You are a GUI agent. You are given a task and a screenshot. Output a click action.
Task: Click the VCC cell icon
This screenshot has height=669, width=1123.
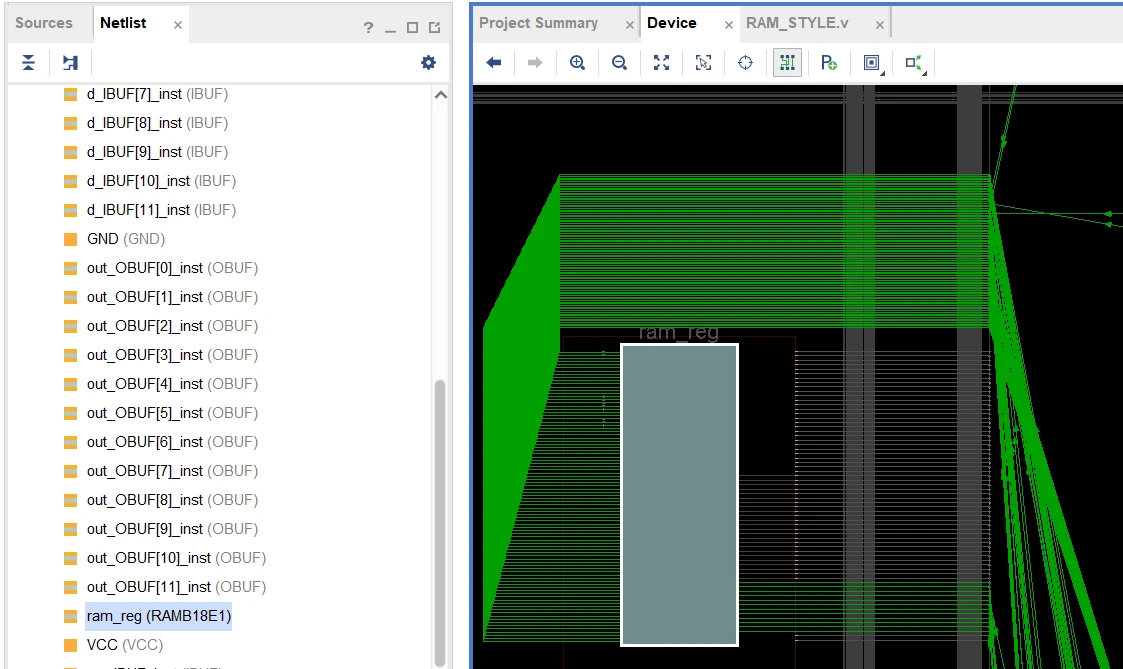[70, 645]
